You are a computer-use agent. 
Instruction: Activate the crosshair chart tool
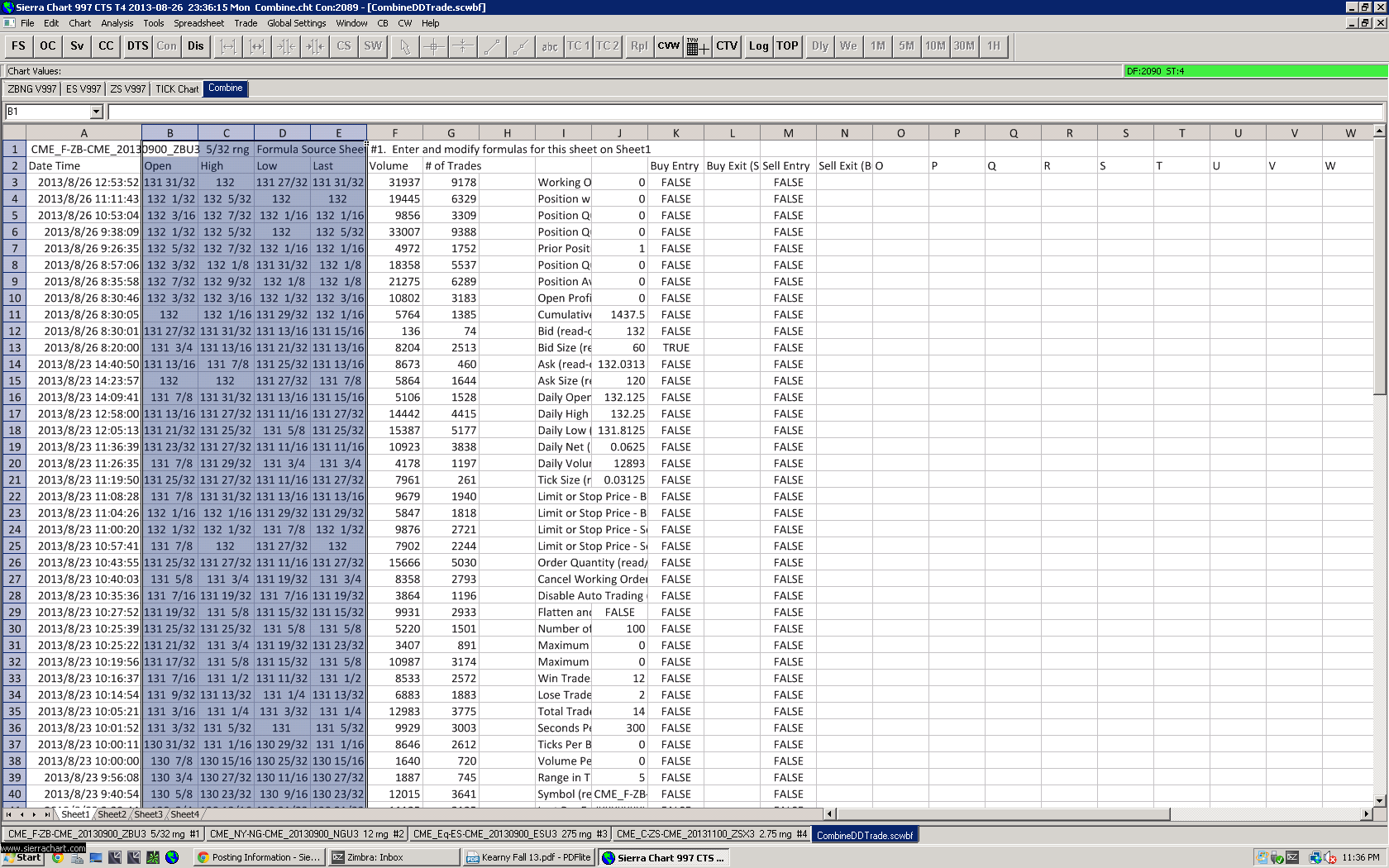coord(433,46)
